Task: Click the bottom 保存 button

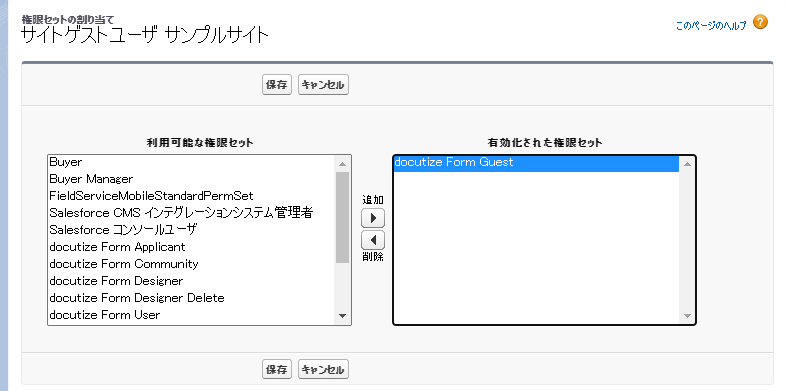Action: (x=277, y=369)
